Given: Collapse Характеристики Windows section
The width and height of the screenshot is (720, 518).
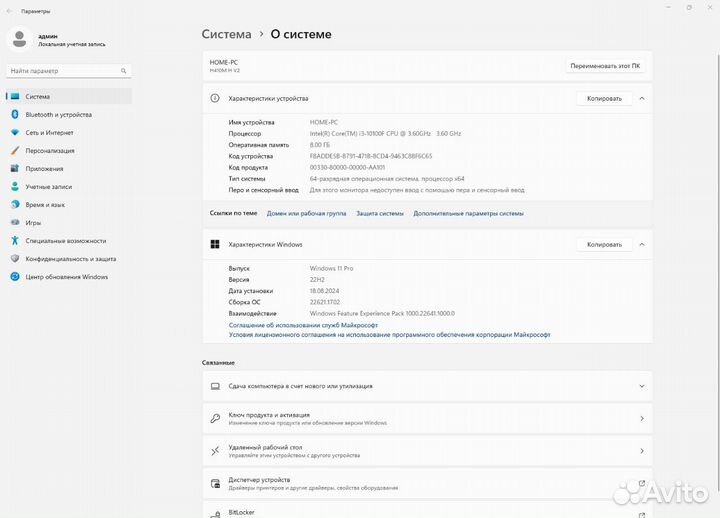Looking at the screenshot, I should coord(641,244).
